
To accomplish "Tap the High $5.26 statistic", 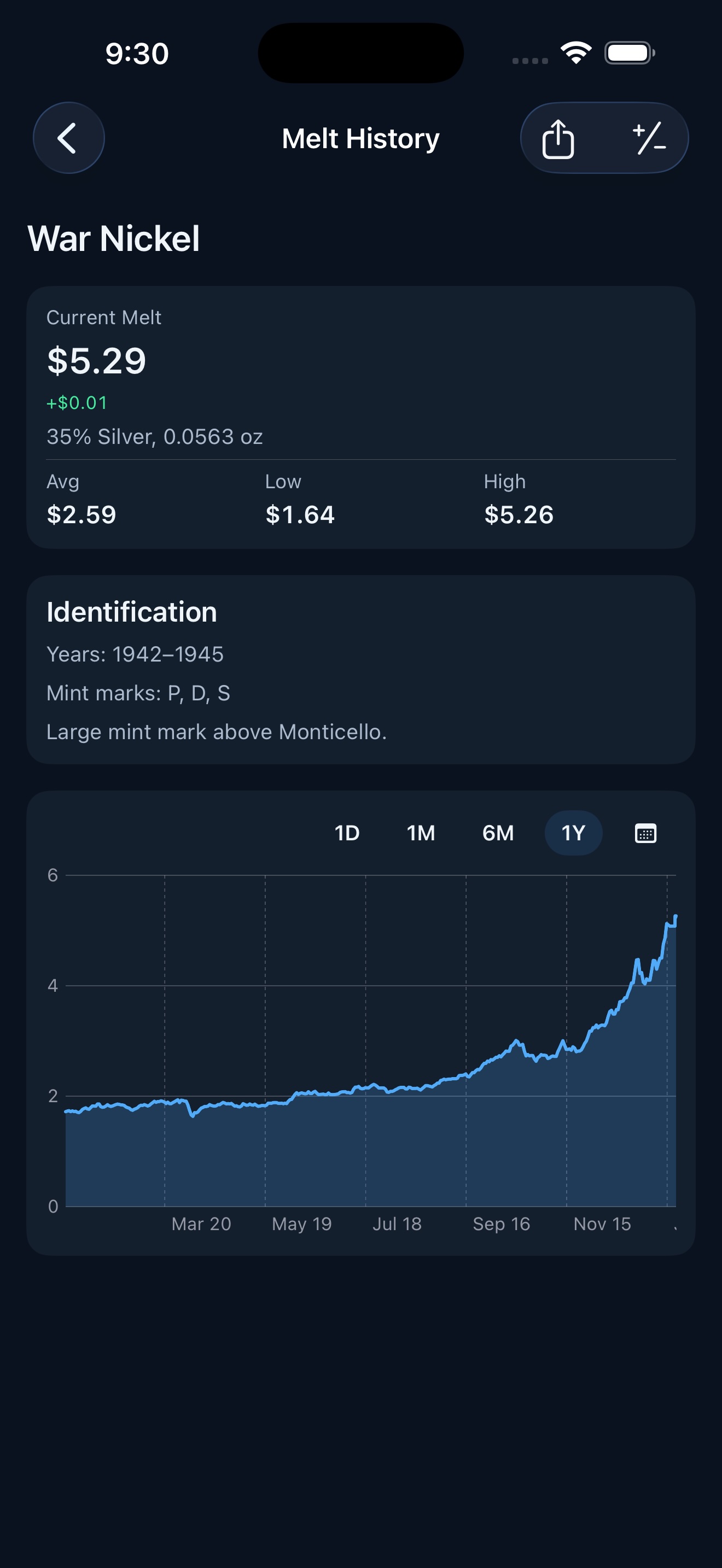I will [519, 514].
